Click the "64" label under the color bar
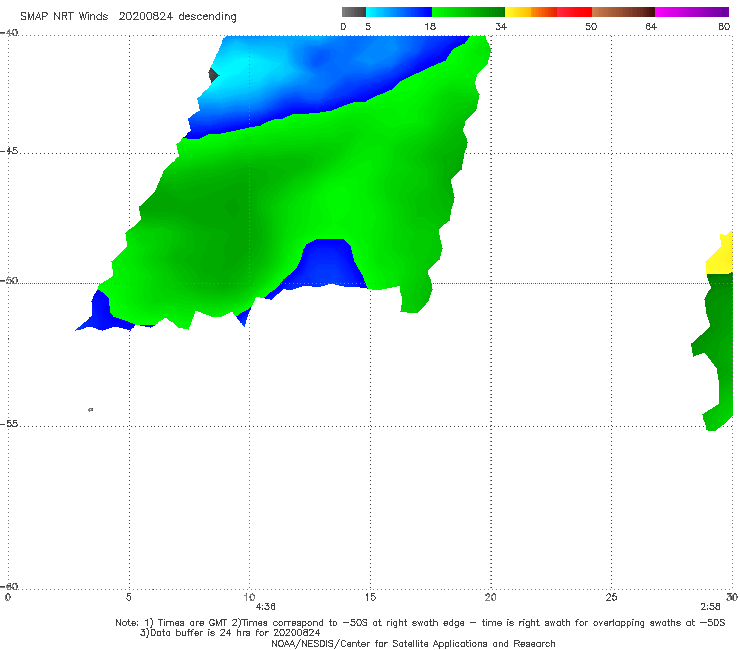 pos(651,27)
